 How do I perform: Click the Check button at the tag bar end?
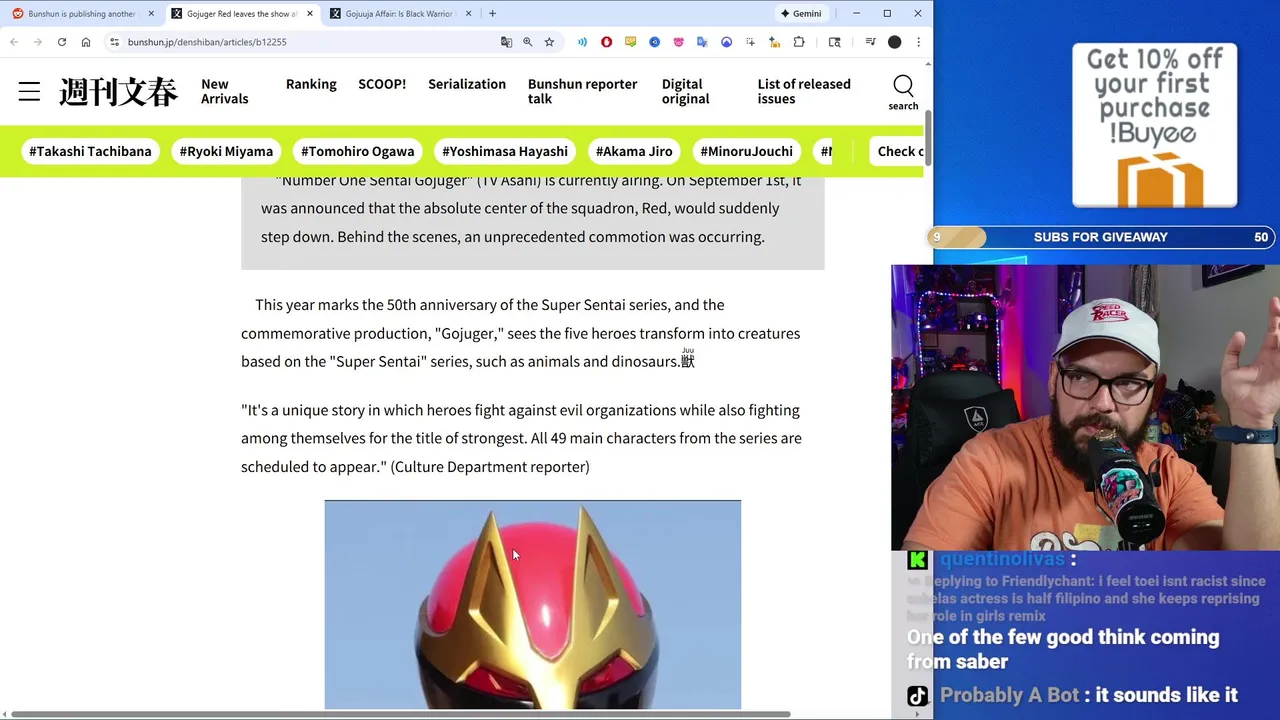click(x=897, y=151)
